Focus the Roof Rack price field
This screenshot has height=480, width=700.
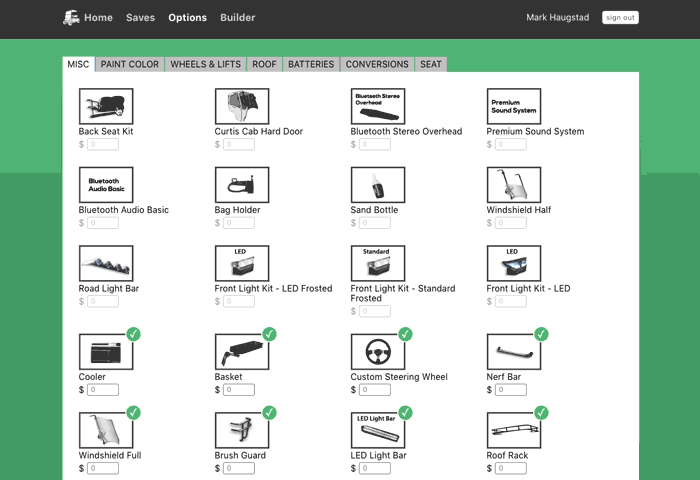[511, 468]
